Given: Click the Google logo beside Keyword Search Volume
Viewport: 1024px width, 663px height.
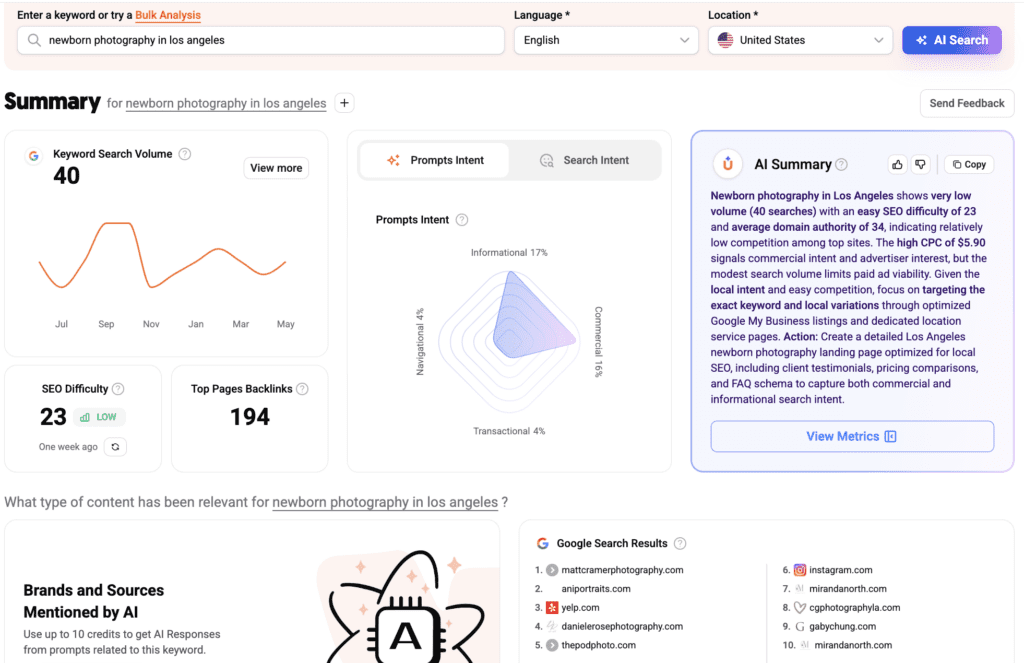Looking at the screenshot, I should pos(34,155).
